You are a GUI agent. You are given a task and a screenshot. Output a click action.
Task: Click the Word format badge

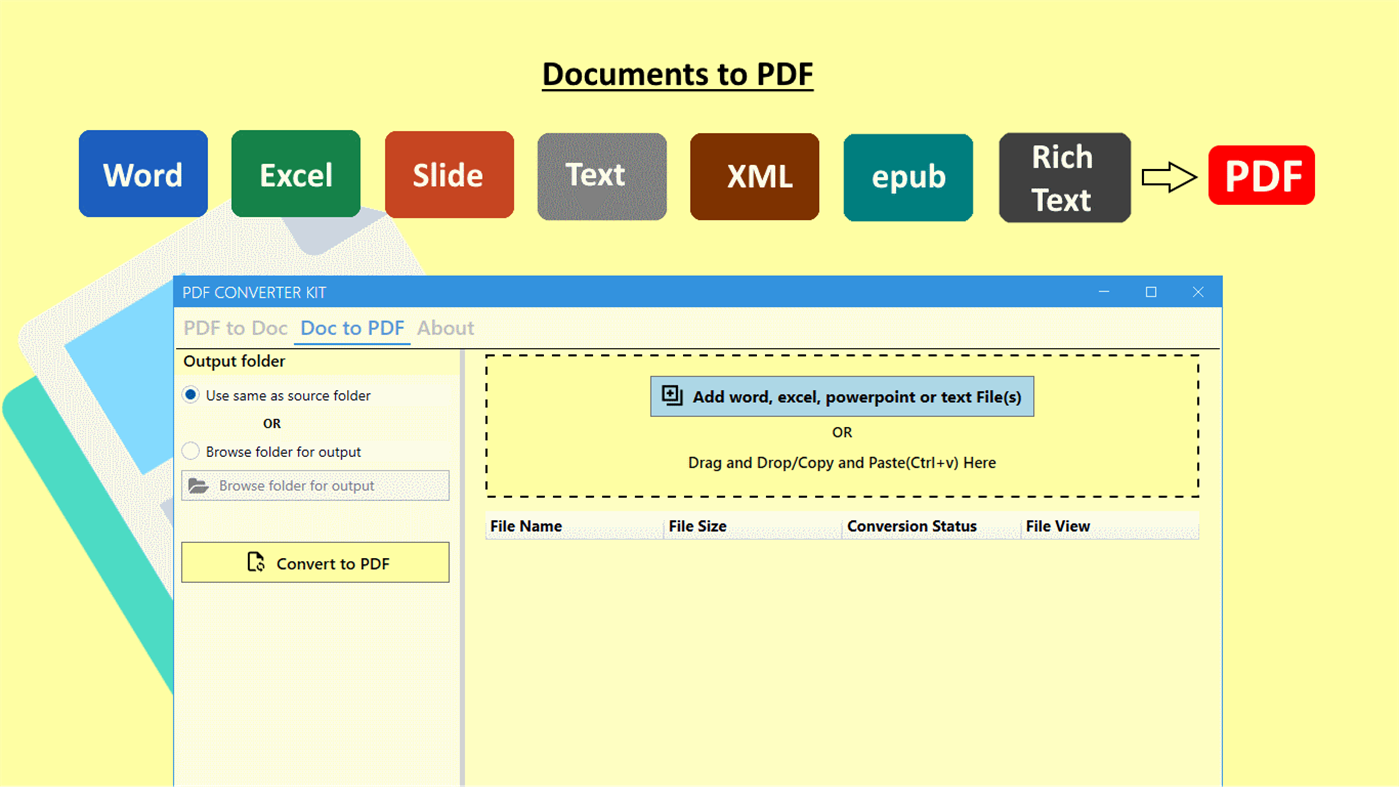coord(143,173)
